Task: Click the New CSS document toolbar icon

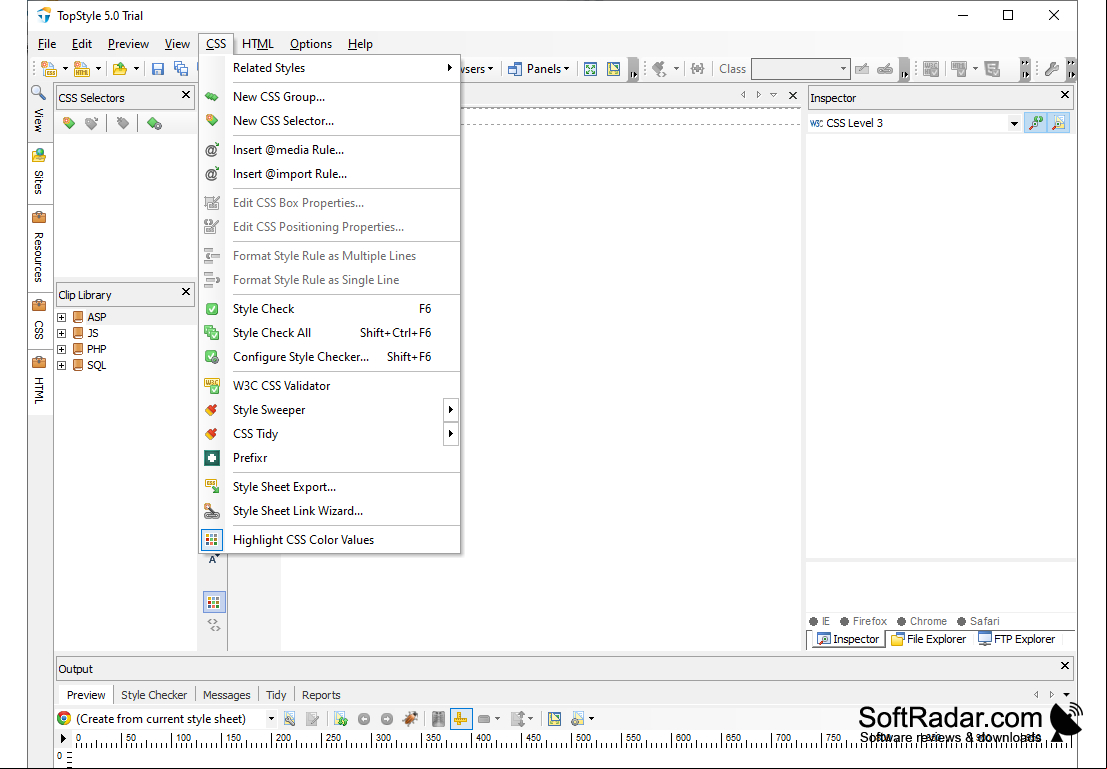Action: [49, 68]
